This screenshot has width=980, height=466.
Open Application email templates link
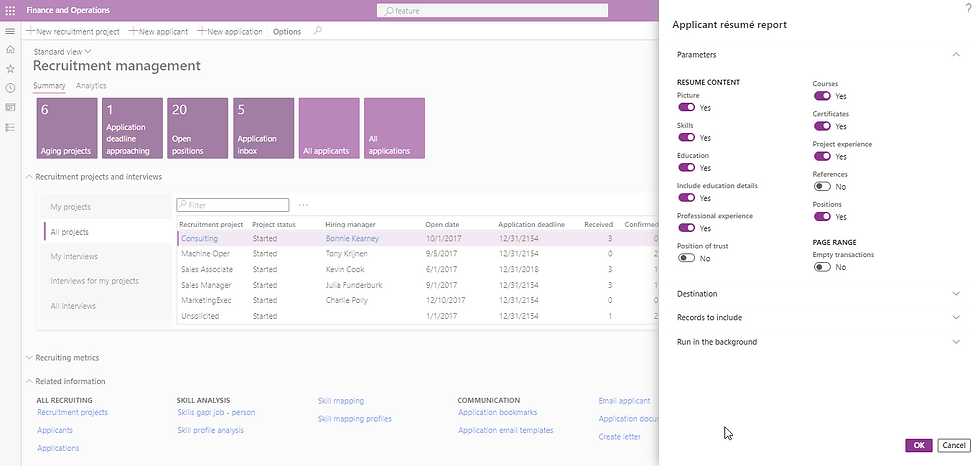click(x=506, y=430)
